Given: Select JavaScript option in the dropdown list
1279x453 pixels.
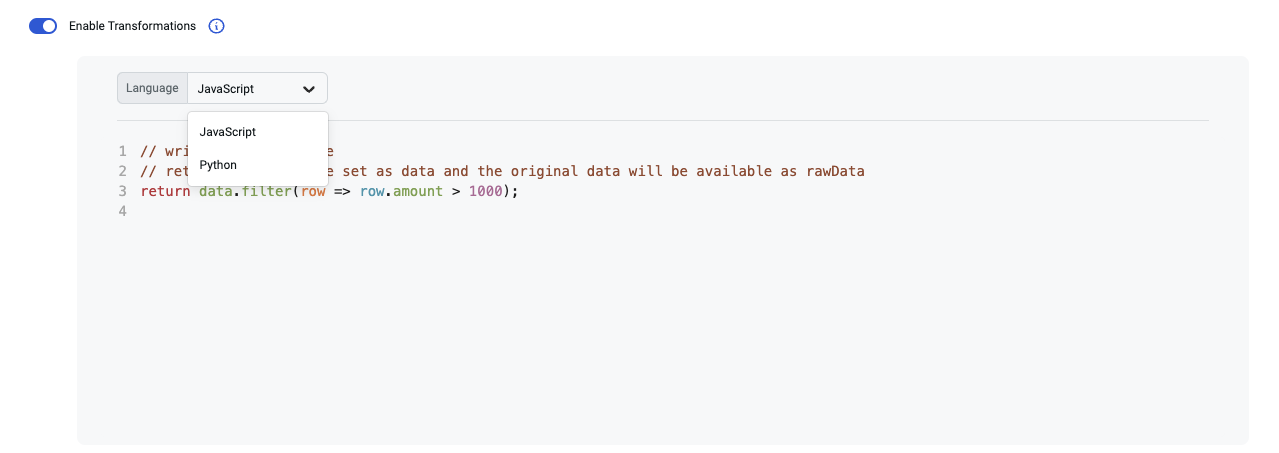Looking at the screenshot, I should click(x=228, y=132).
